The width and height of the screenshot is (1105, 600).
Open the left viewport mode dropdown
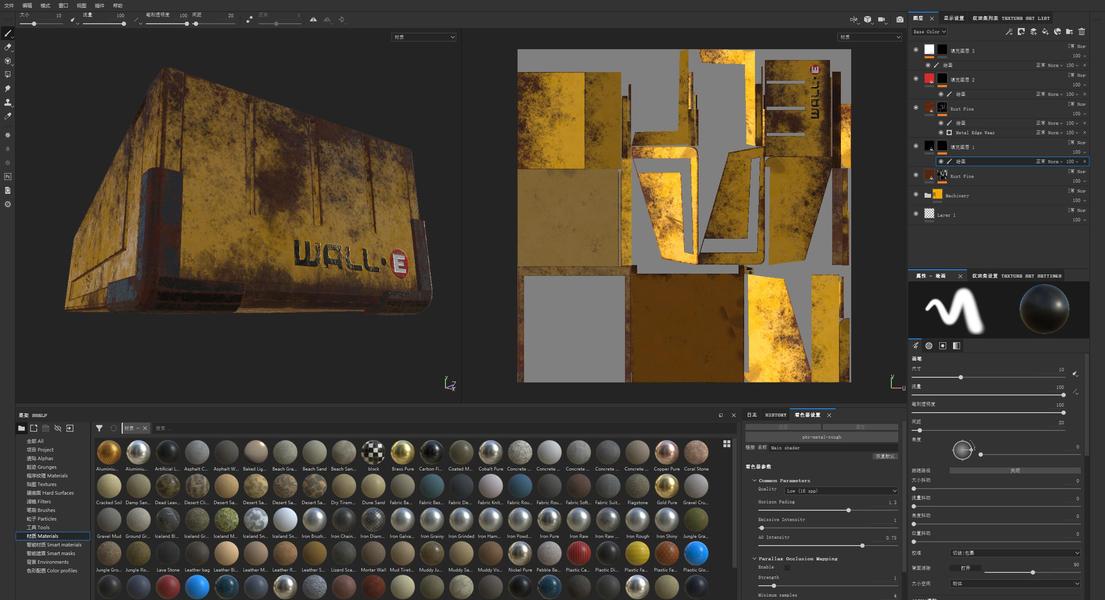point(424,37)
